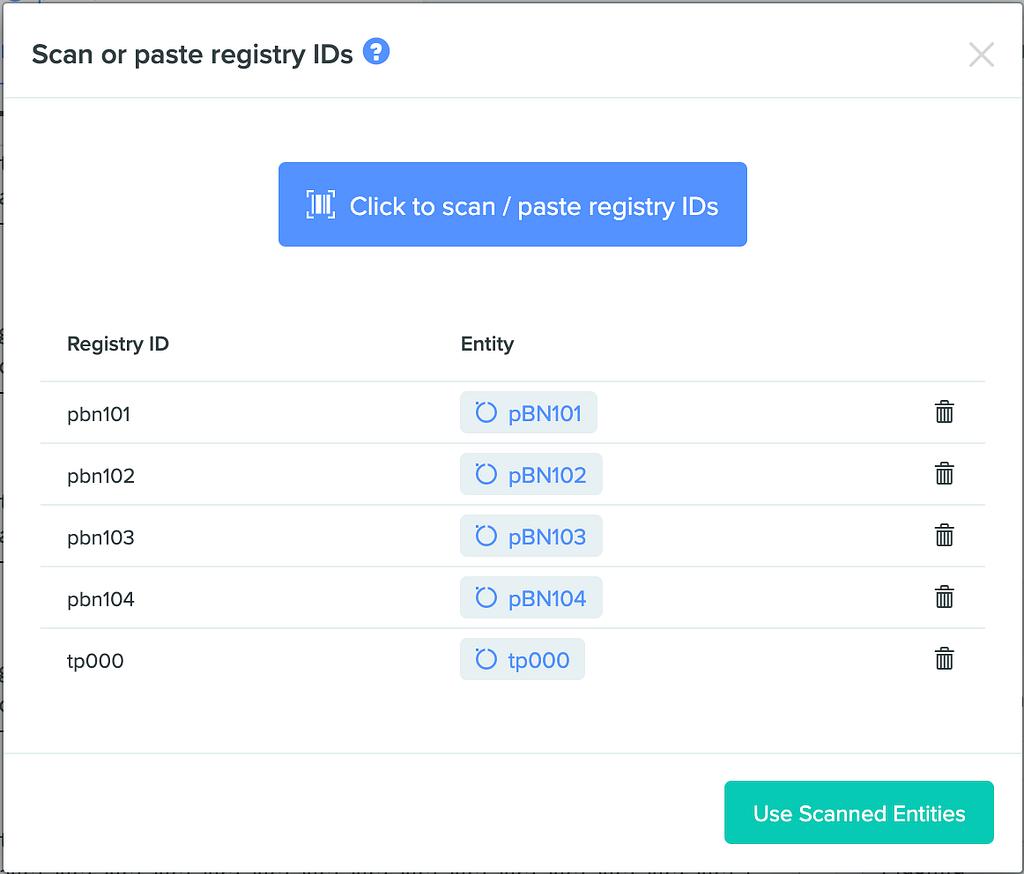Remove pbn103 using its trash icon
1024x874 pixels.
point(944,536)
